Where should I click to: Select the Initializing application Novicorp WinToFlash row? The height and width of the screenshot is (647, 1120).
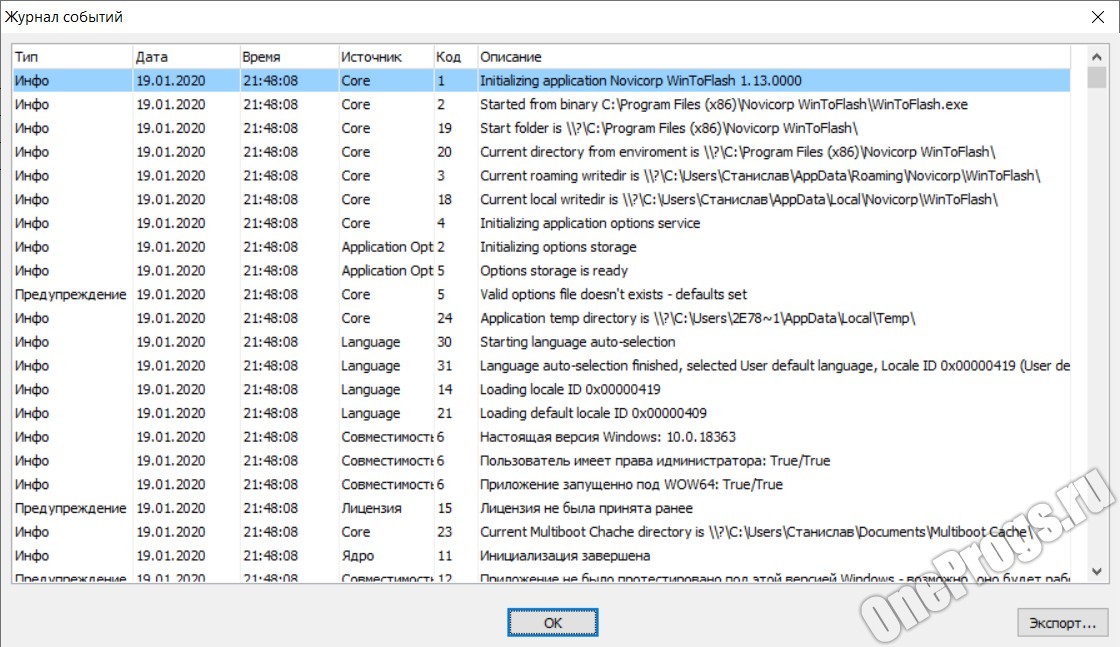[x=640, y=81]
